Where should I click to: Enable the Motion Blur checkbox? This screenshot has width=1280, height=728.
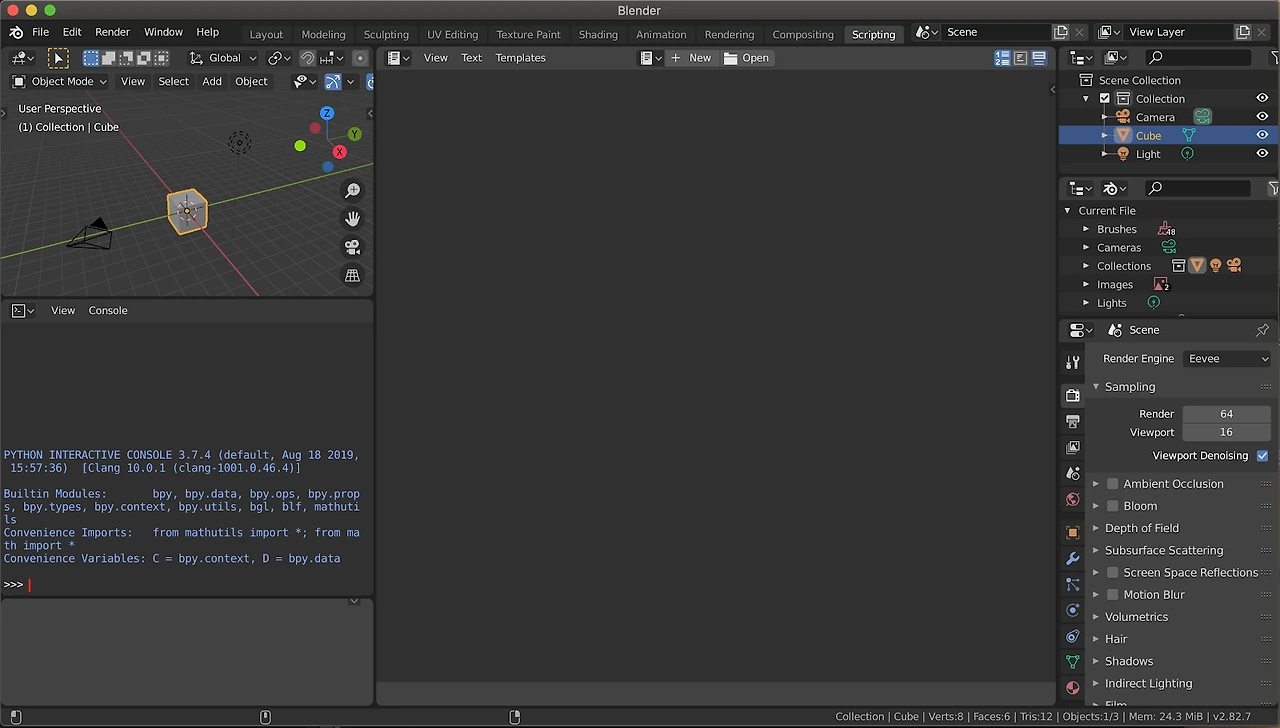pyautogui.click(x=1112, y=595)
